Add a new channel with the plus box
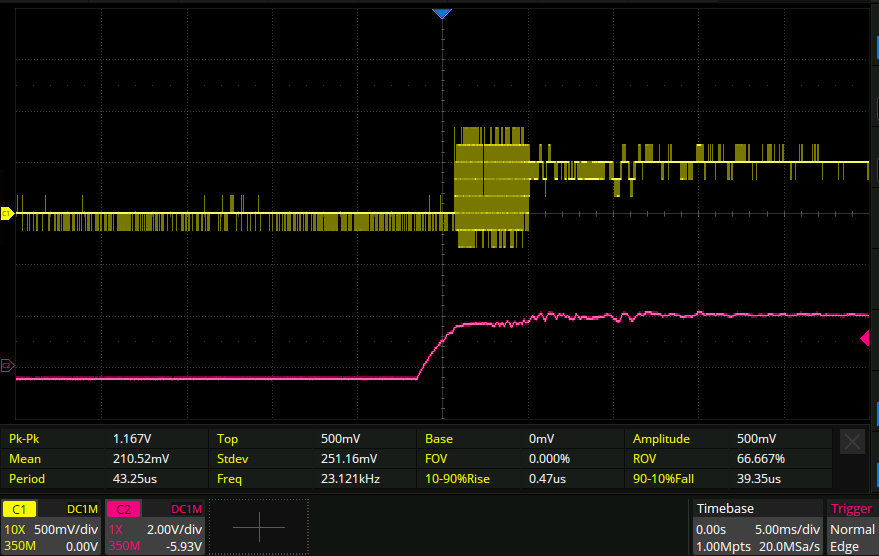 point(259,527)
